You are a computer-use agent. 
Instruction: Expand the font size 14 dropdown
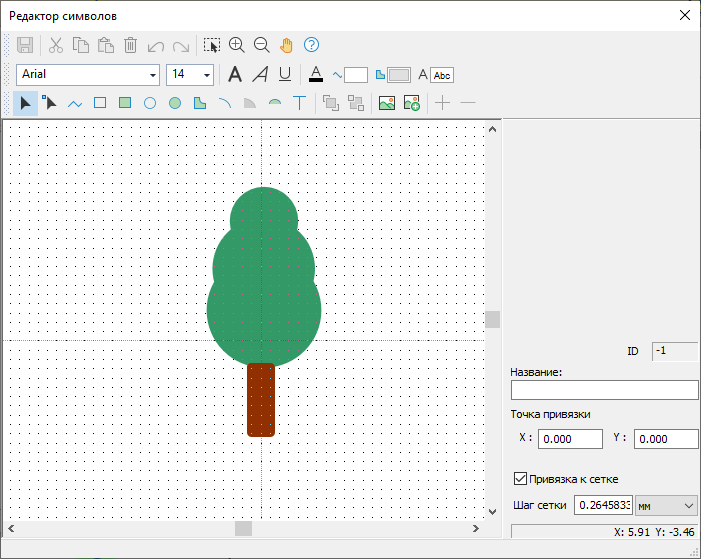(x=207, y=75)
